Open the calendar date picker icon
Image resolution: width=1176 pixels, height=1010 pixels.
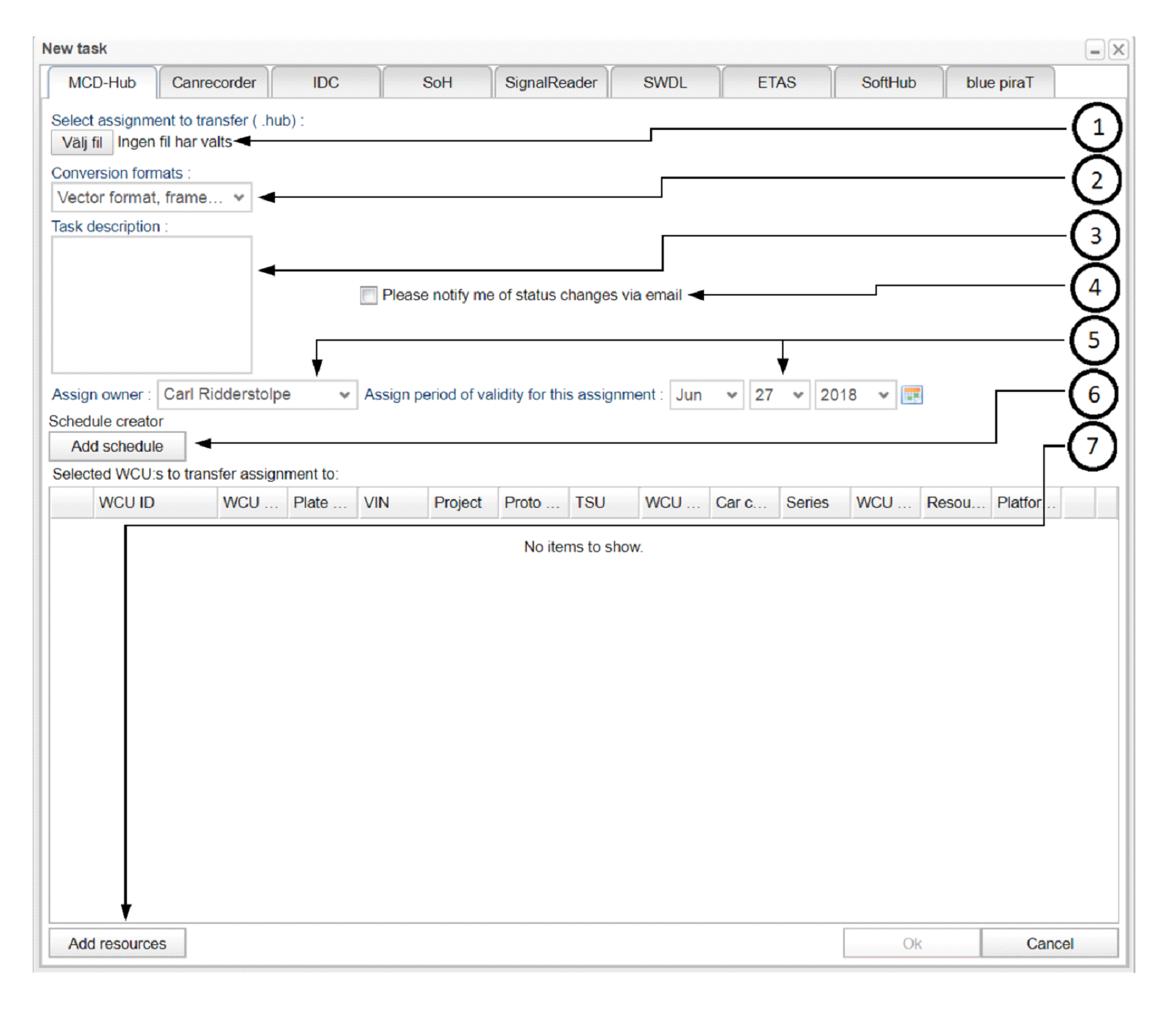[911, 395]
